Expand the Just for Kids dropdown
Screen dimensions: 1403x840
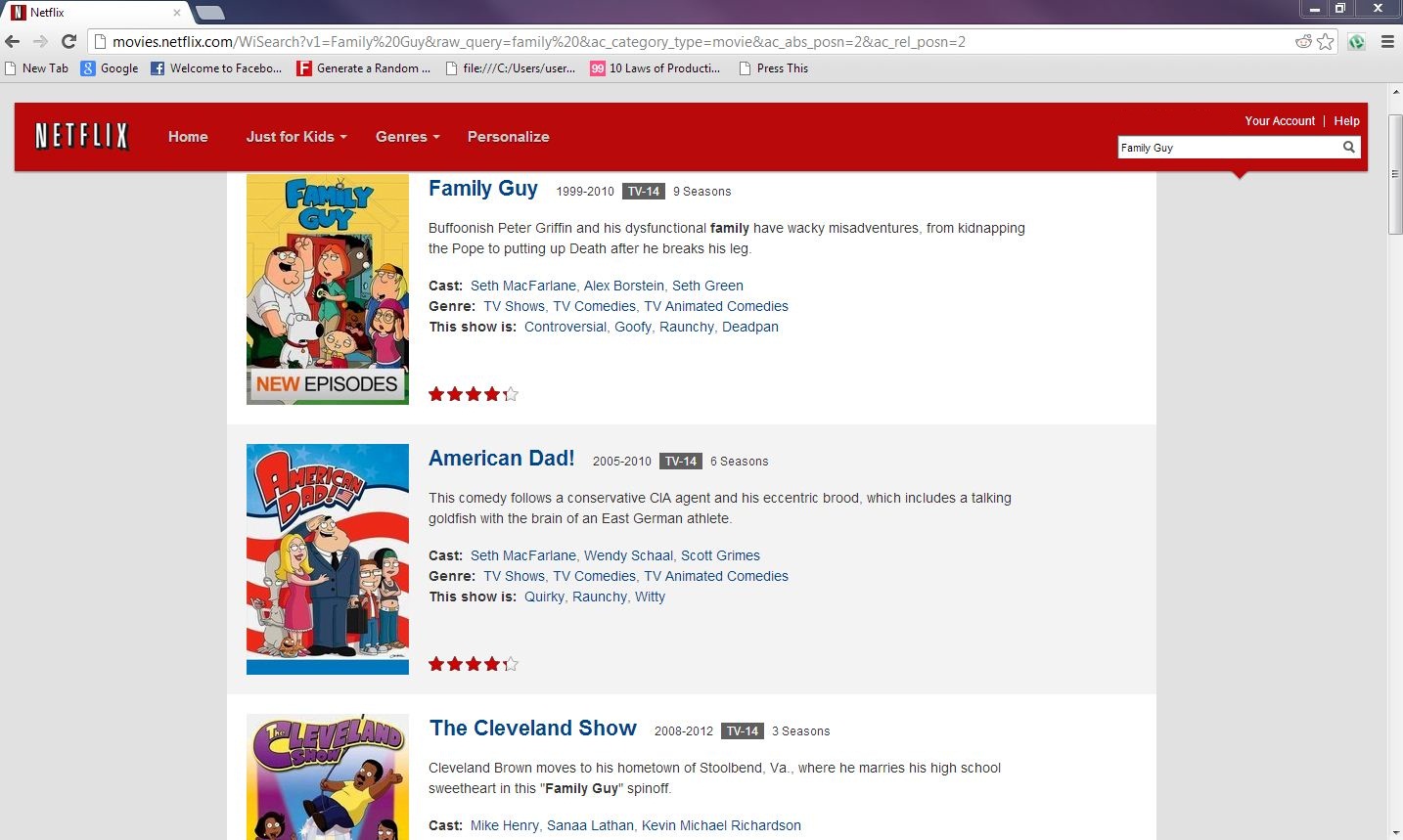point(295,137)
